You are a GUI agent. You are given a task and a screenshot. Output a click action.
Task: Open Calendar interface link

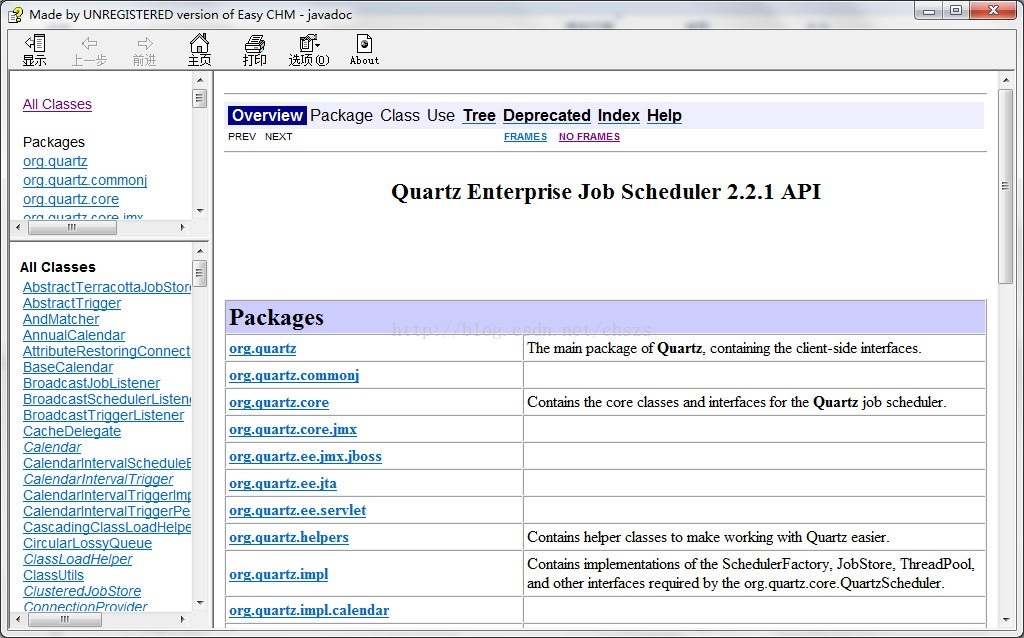click(x=52, y=447)
